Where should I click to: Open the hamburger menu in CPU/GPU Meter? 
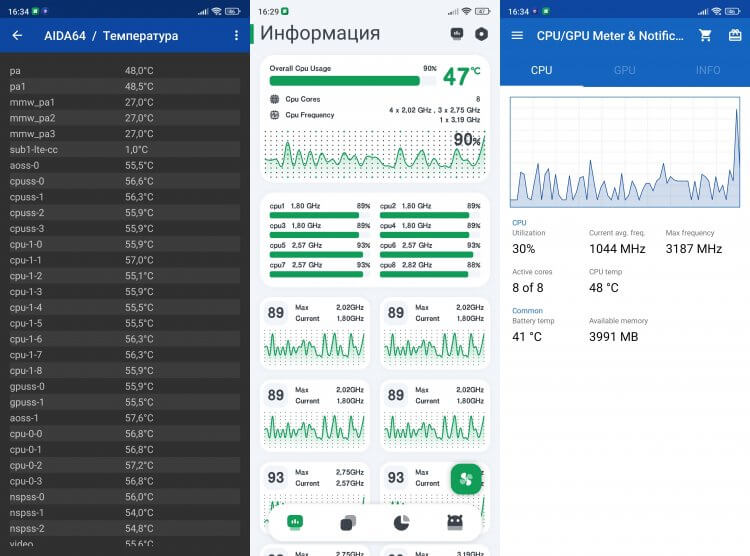[517, 35]
